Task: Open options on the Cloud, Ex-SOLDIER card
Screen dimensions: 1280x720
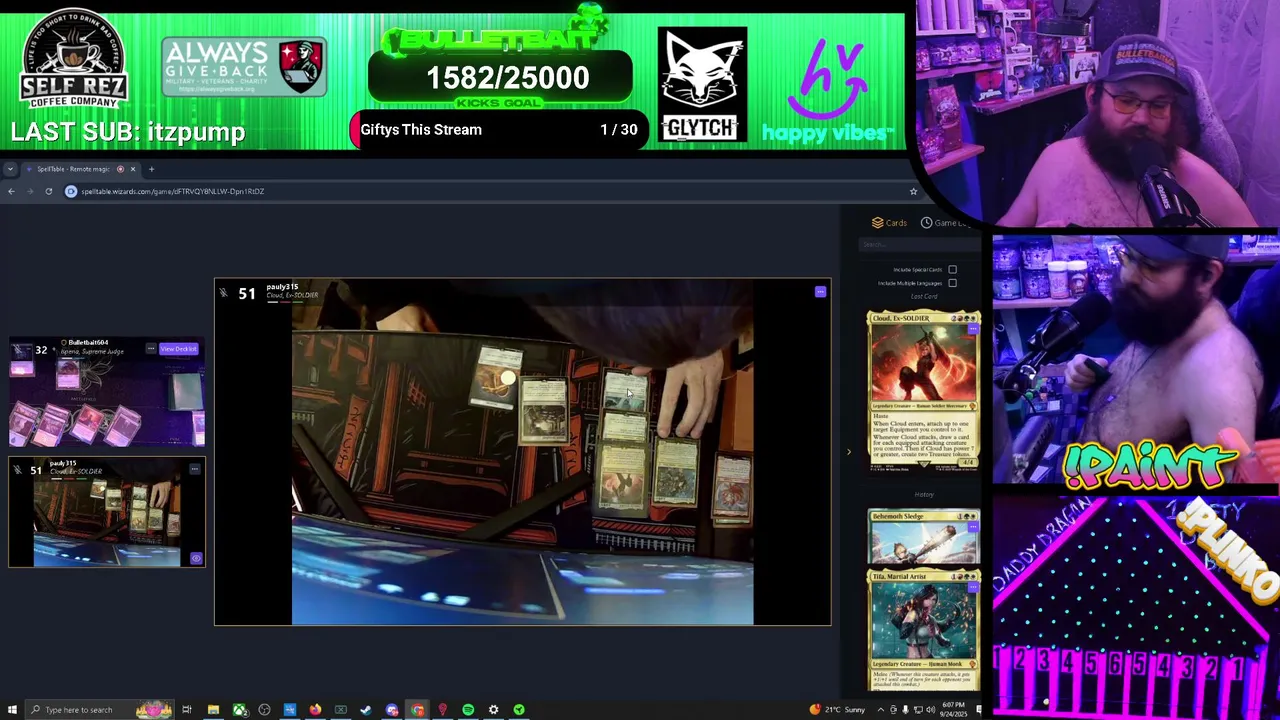Action: point(972,329)
